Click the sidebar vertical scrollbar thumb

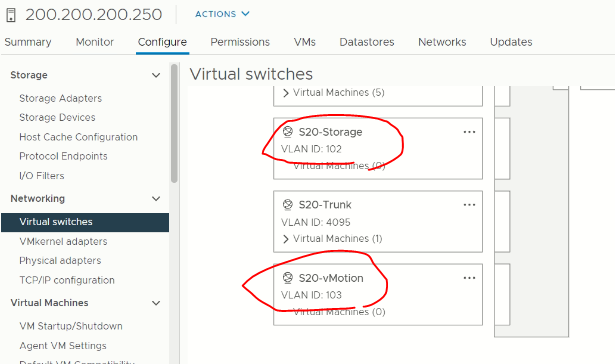pos(174,124)
